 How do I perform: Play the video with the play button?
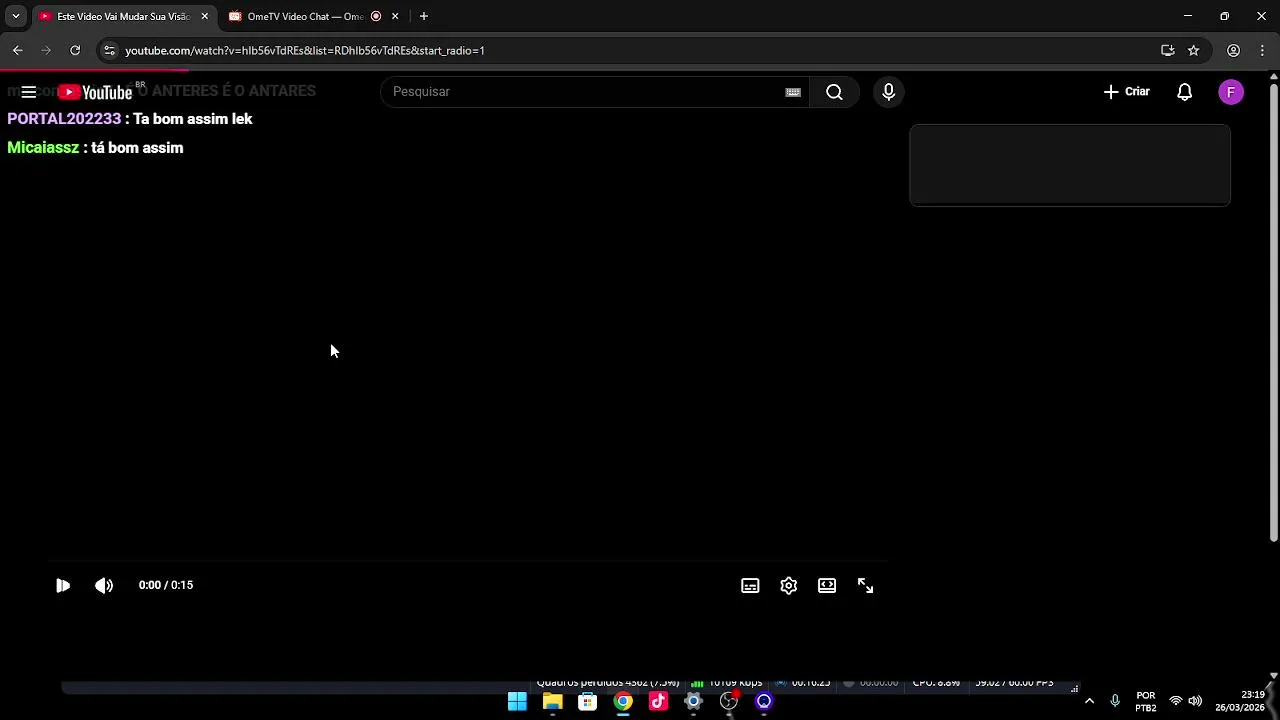pyautogui.click(x=62, y=586)
